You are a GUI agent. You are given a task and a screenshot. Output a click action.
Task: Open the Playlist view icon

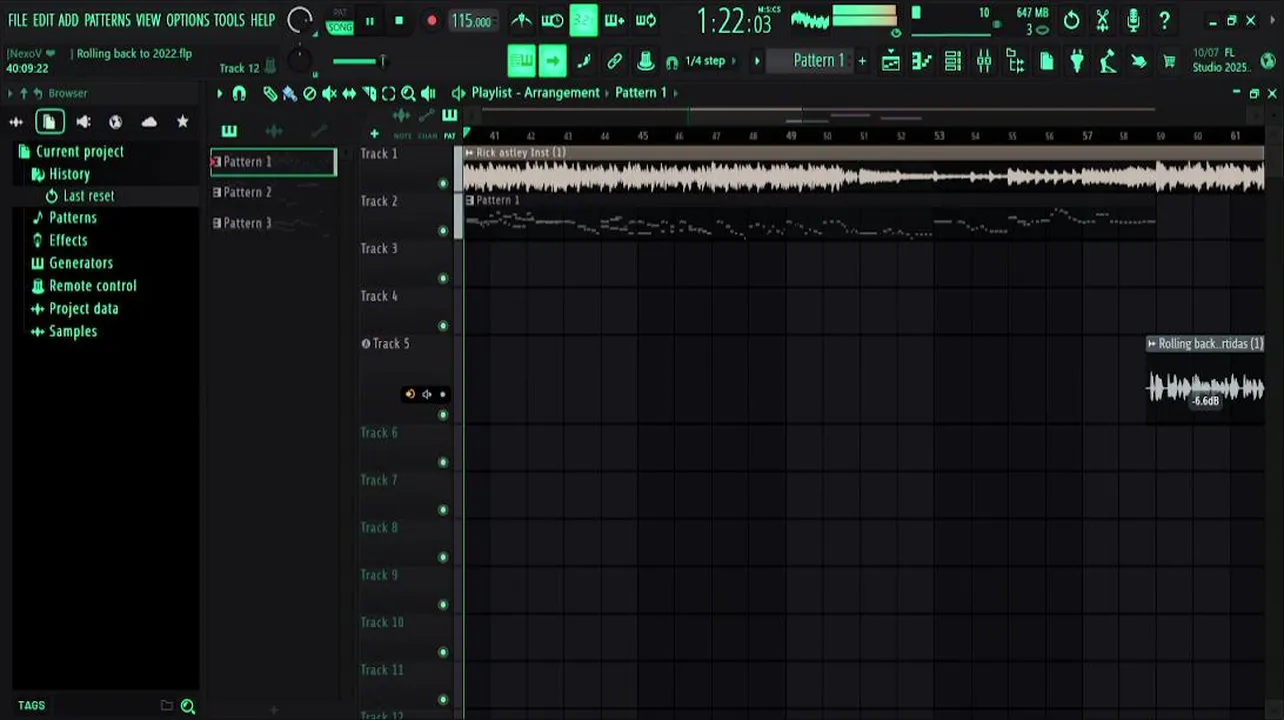(x=890, y=61)
